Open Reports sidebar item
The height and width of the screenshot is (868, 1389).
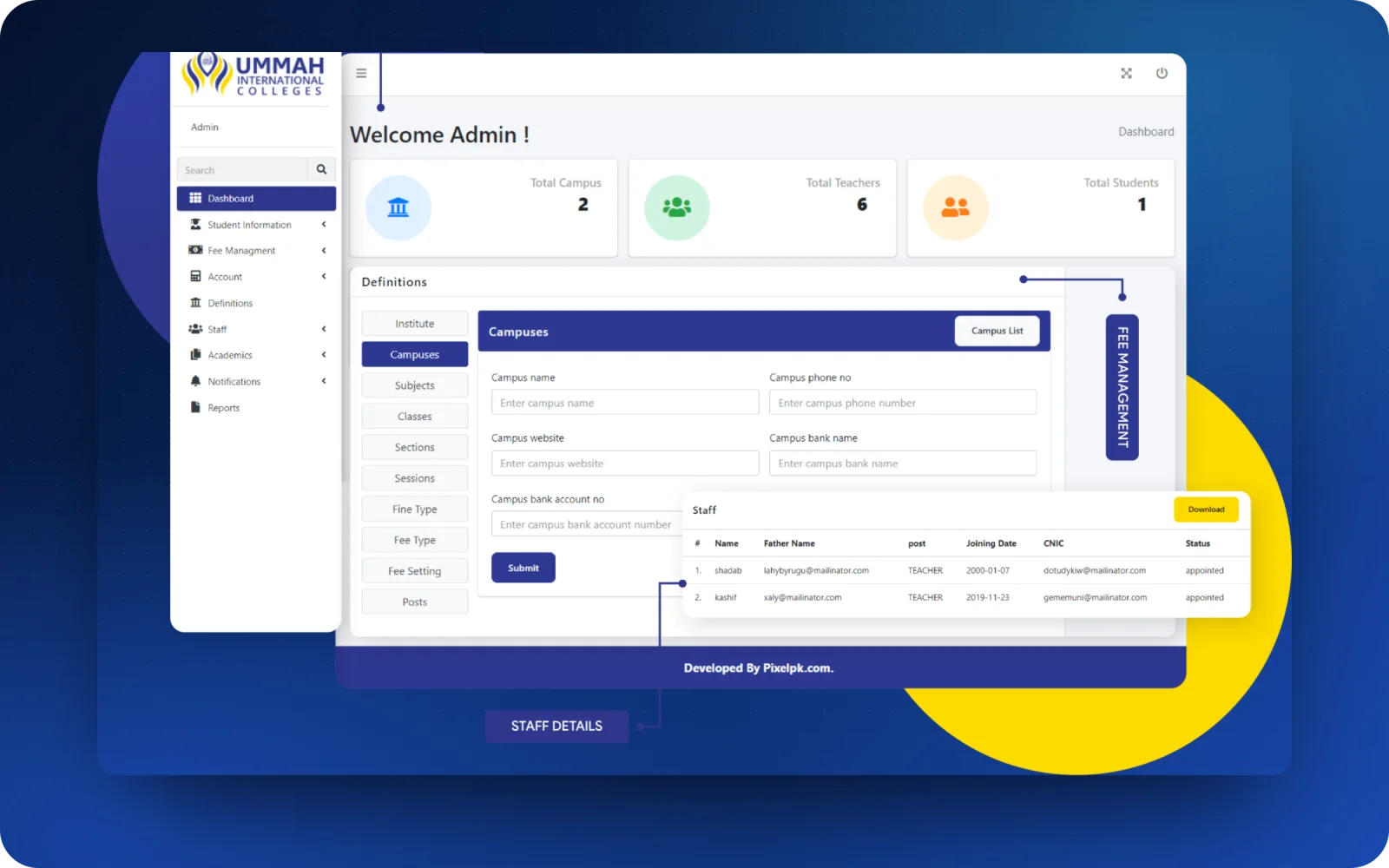(x=256, y=407)
